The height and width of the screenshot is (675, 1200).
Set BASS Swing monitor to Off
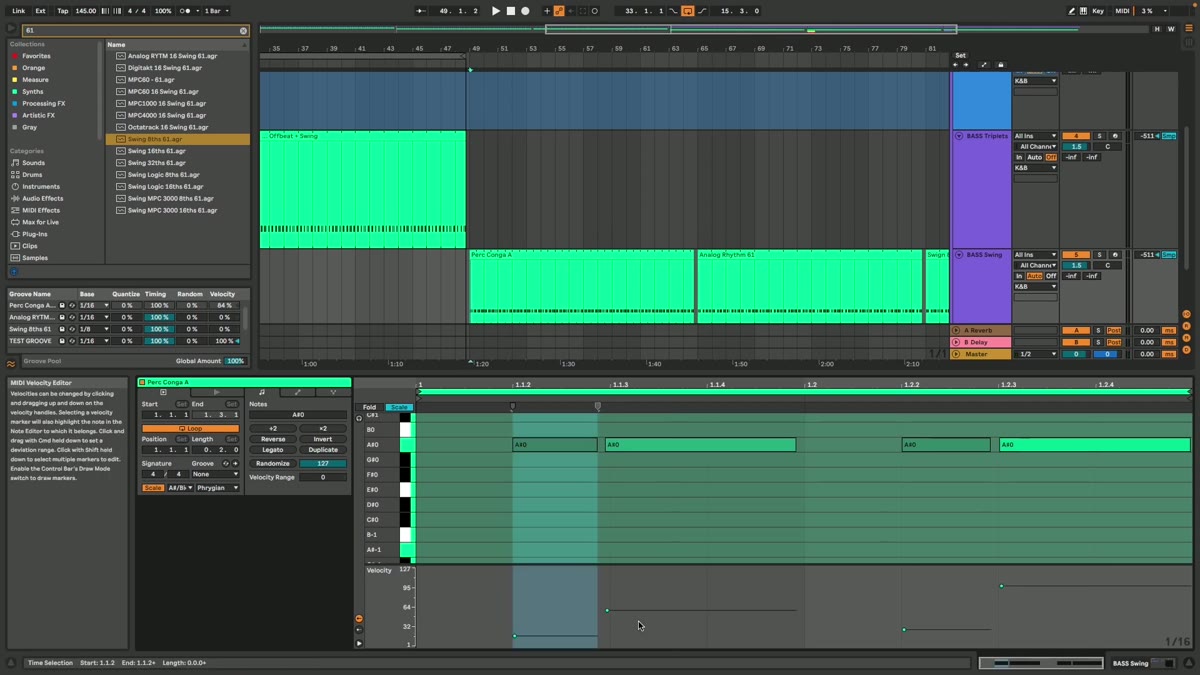tap(1051, 276)
